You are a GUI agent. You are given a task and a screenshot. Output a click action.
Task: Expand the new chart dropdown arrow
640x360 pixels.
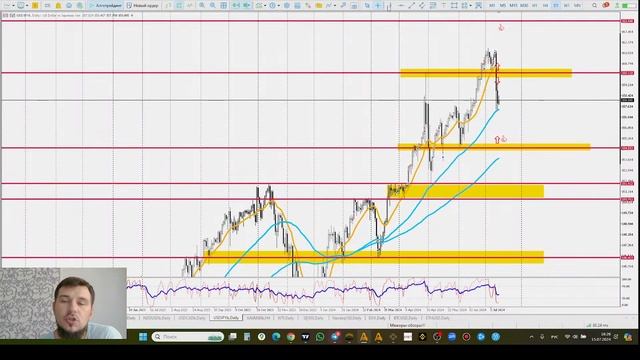point(13,6)
